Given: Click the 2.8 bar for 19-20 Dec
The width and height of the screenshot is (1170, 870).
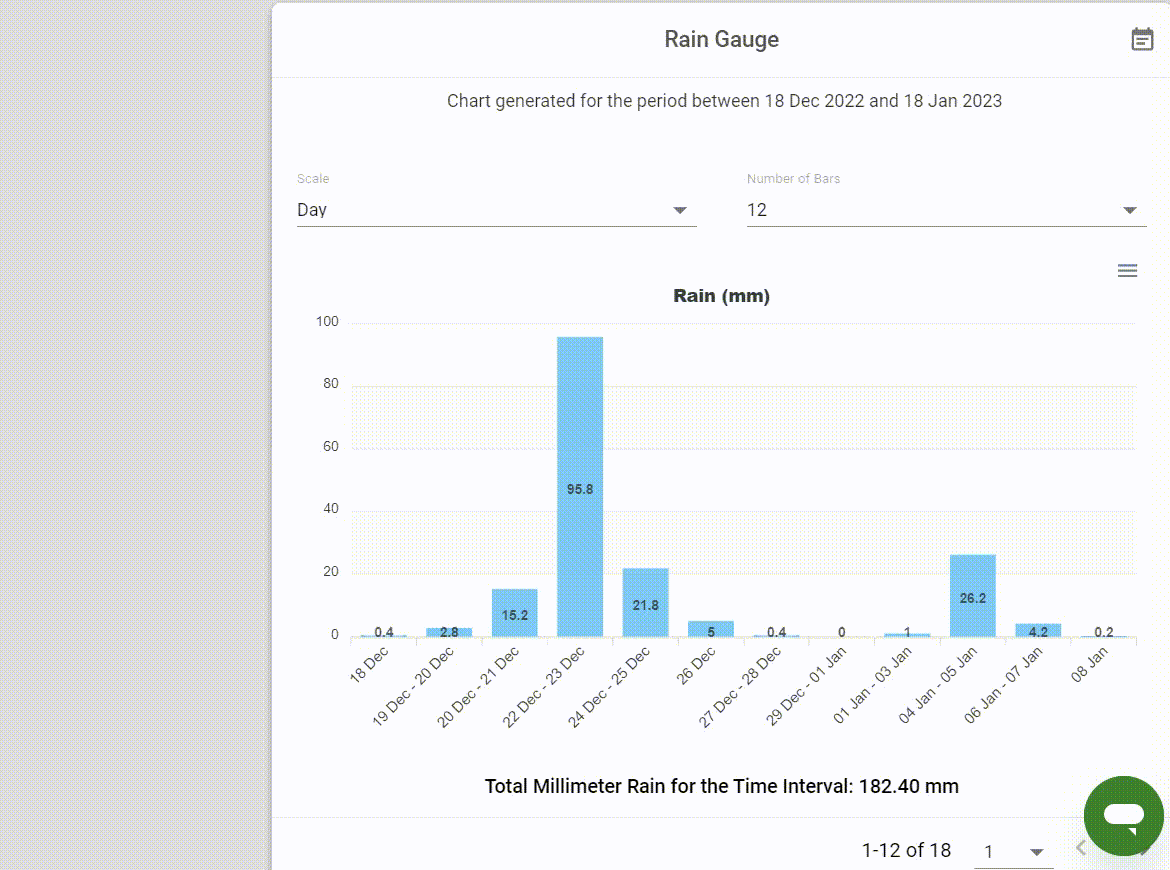Looking at the screenshot, I should click(448, 632).
